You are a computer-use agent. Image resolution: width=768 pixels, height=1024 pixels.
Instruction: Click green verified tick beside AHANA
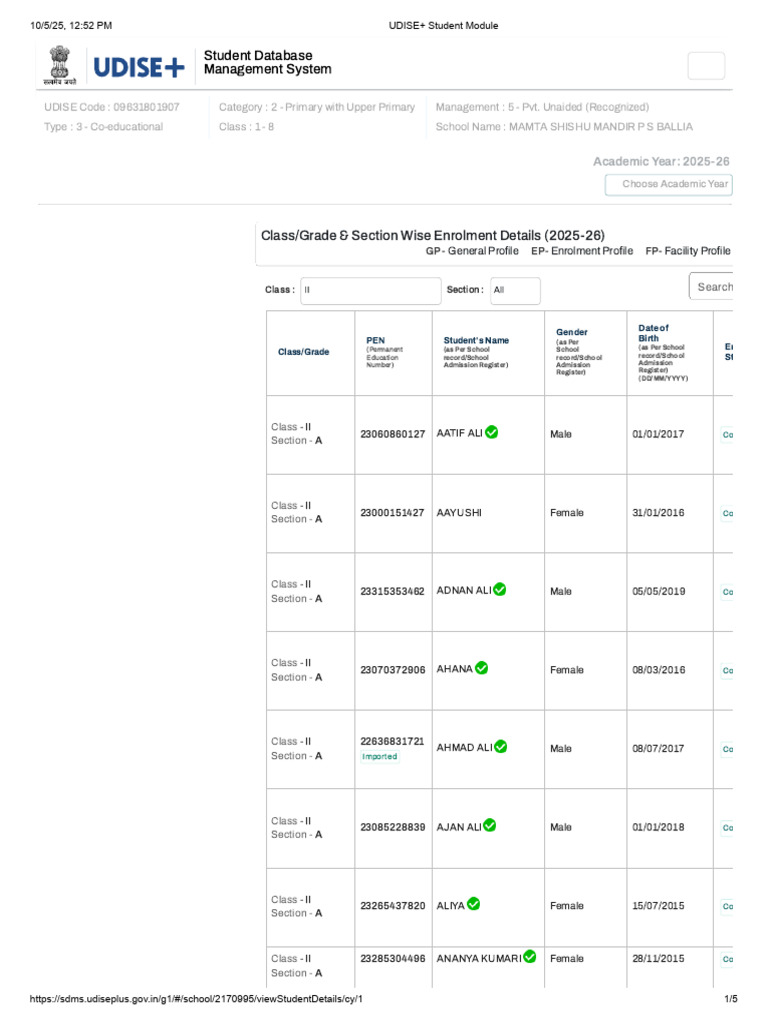(481, 668)
